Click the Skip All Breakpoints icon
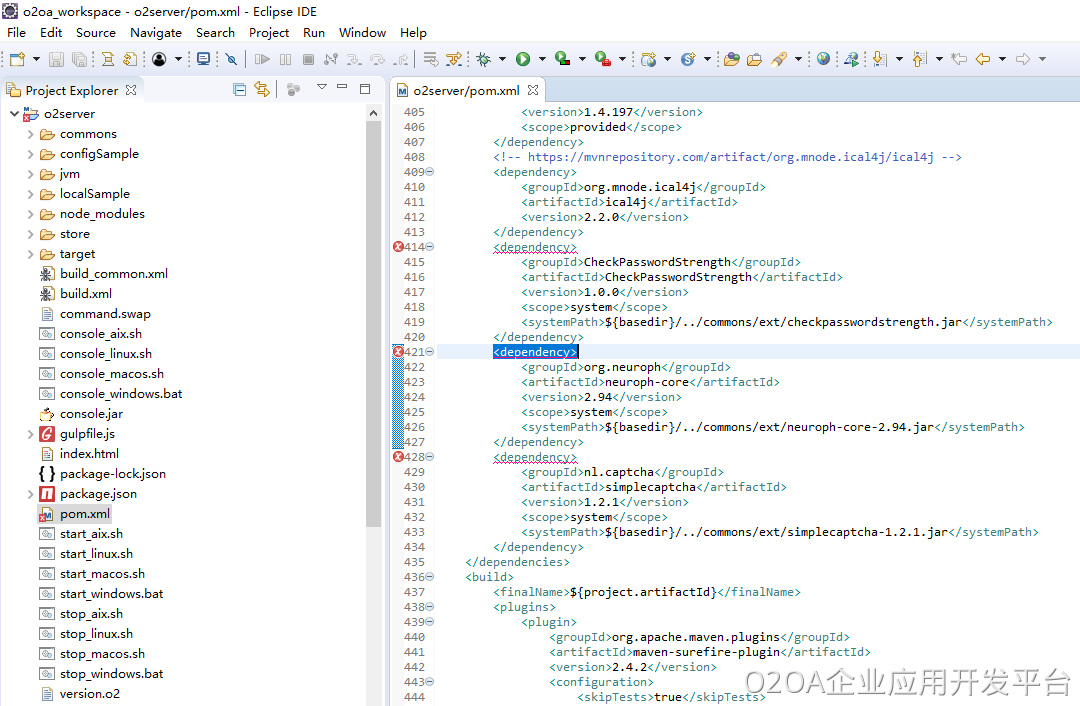 click(x=231, y=59)
